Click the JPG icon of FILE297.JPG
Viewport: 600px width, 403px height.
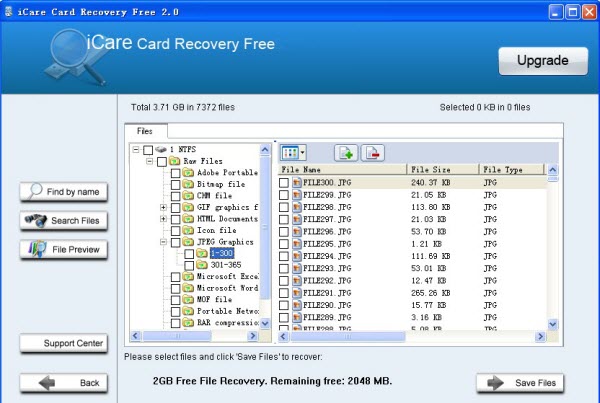(297, 219)
